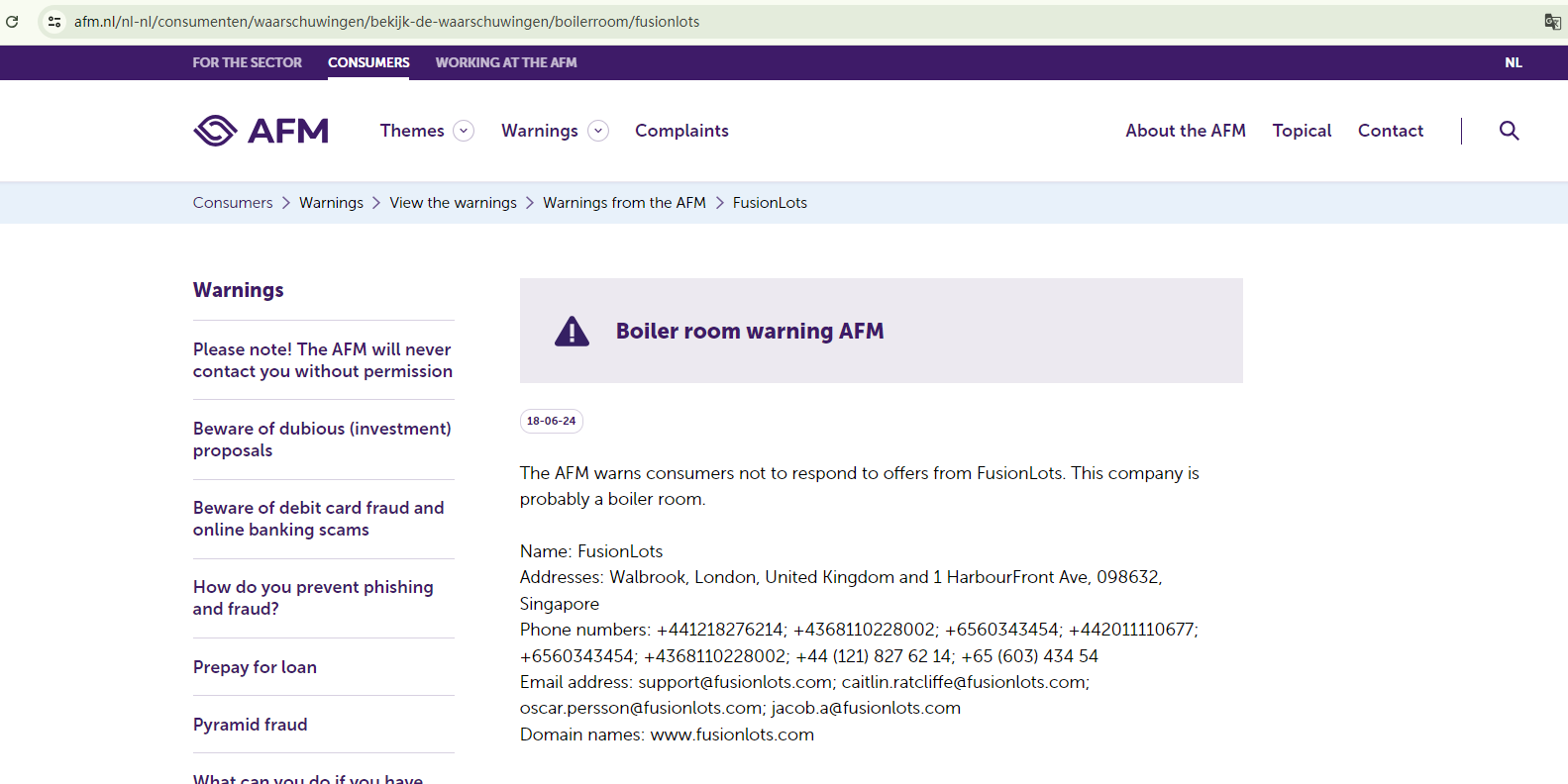This screenshot has height=784, width=1568.
Task: Click the AFM logo in the header
Action: [x=261, y=131]
